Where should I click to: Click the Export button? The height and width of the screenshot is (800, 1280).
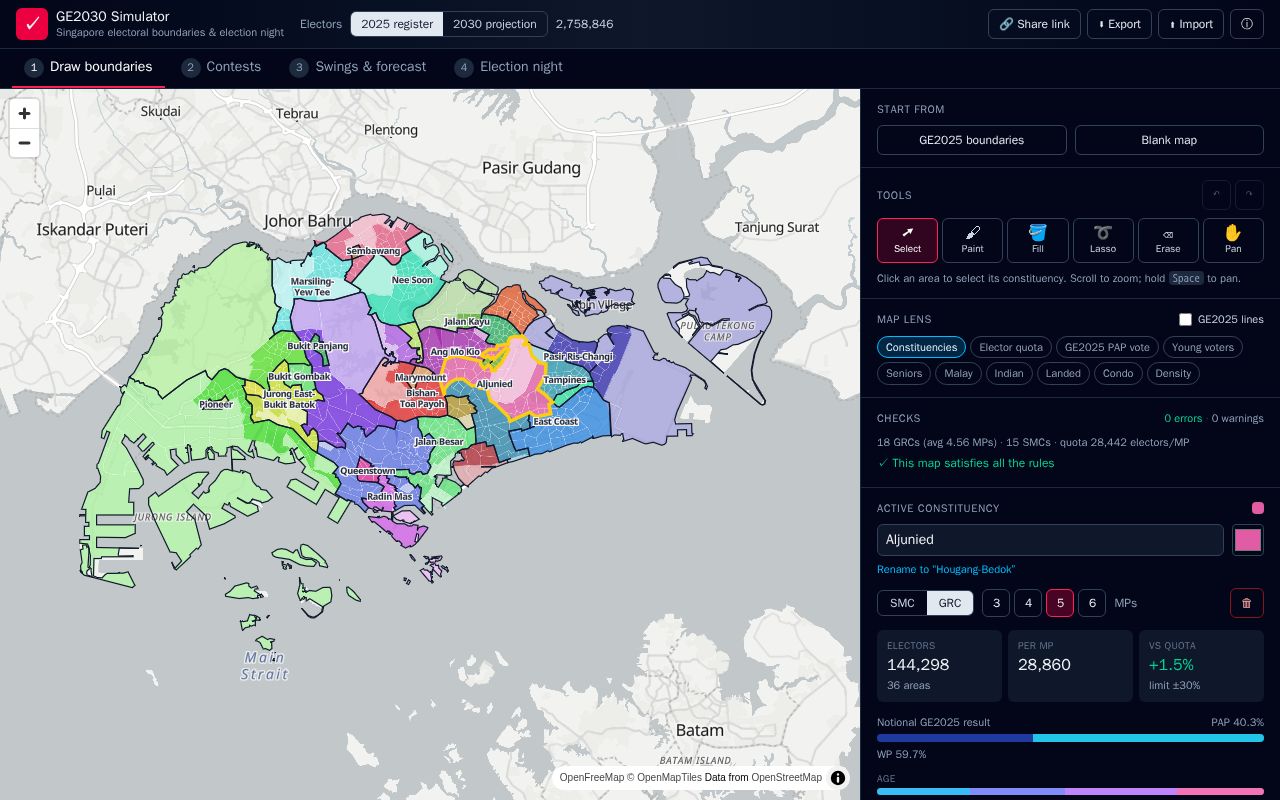[1119, 24]
